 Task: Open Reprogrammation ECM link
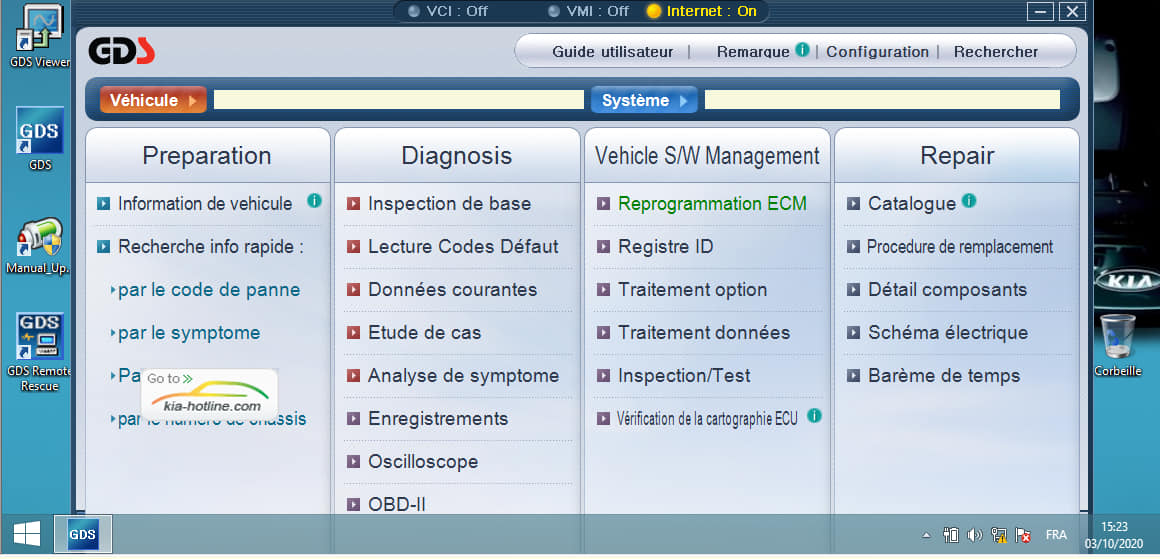(x=712, y=204)
